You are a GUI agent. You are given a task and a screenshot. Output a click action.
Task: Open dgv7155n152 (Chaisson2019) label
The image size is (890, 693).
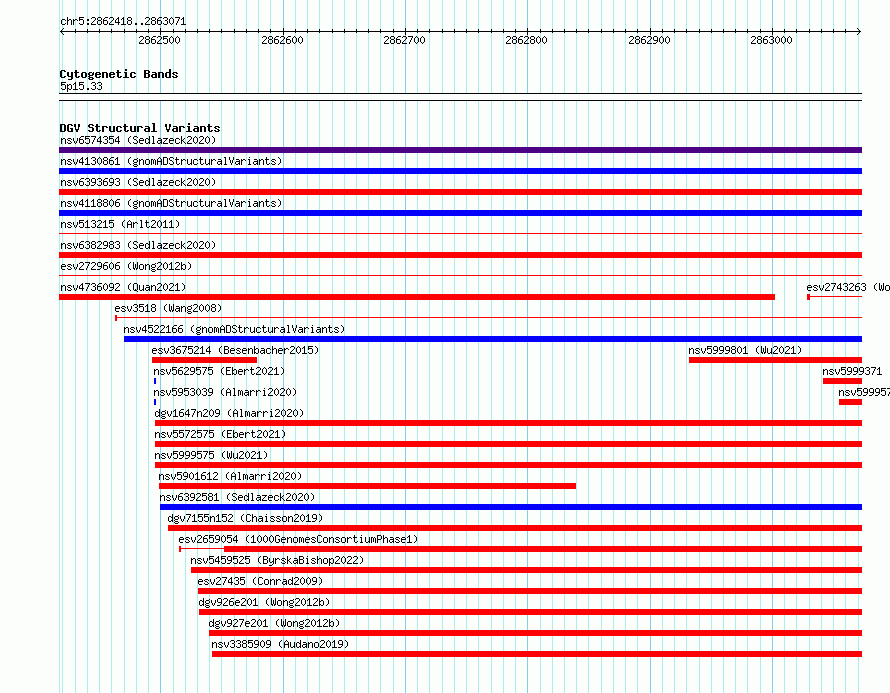pyautogui.click(x=245, y=518)
